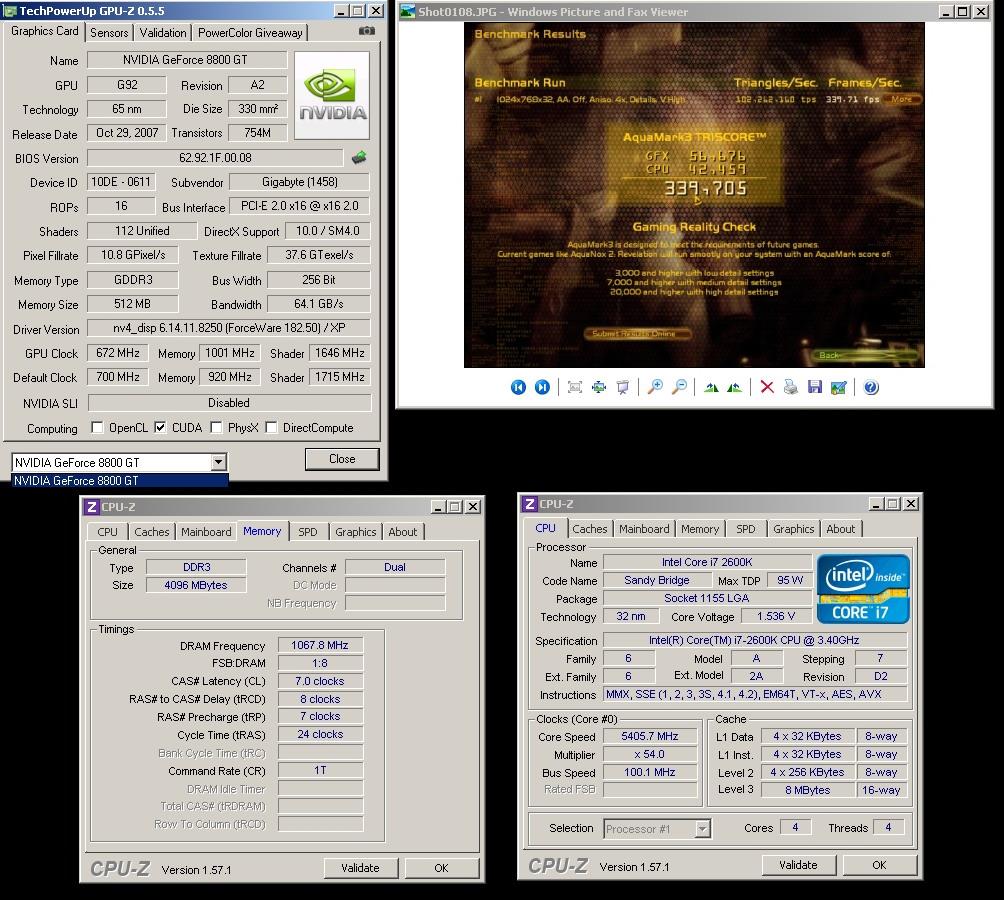
Task: Open About tab in right CPU-Z window
Action: click(x=840, y=529)
